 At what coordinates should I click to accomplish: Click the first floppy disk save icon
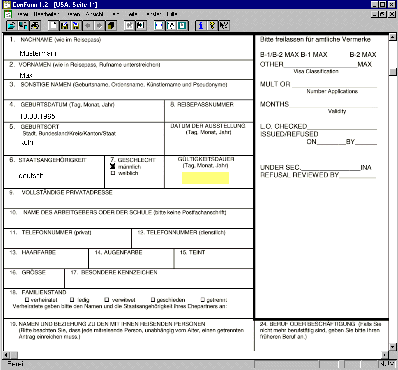[65, 26]
